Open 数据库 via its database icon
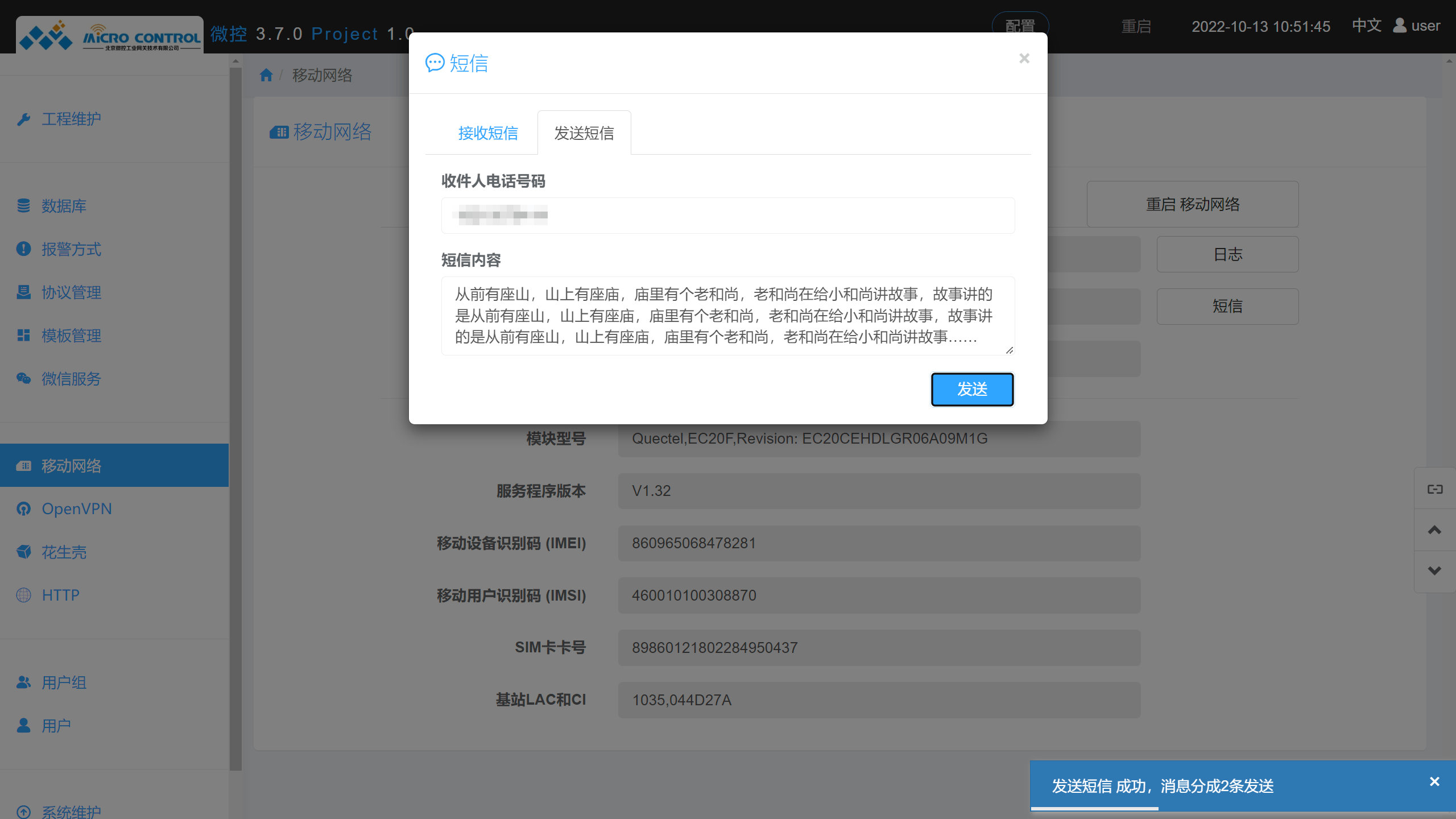 click(24, 206)
